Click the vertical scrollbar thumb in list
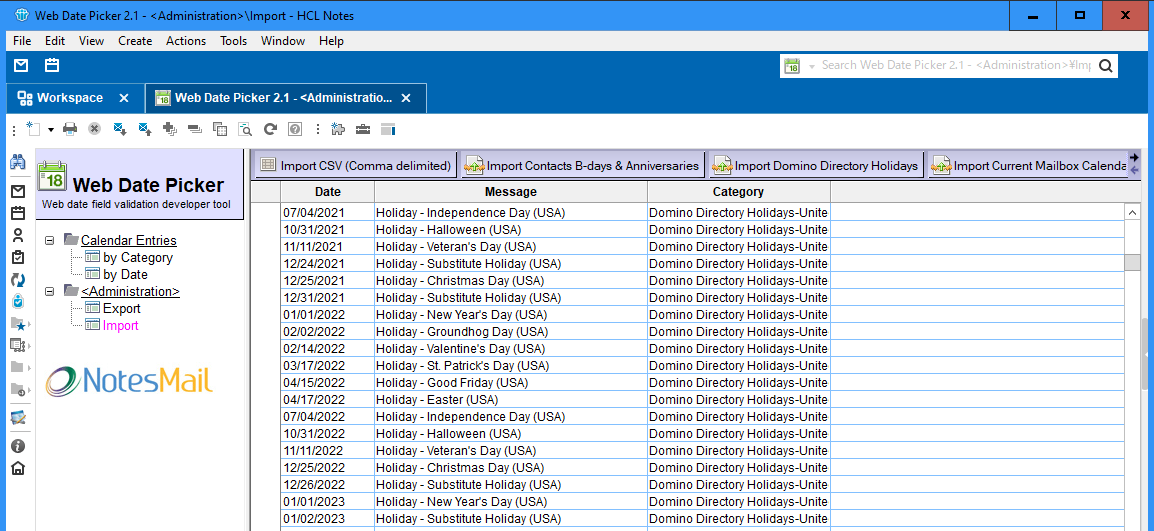 click(1132, 263)
